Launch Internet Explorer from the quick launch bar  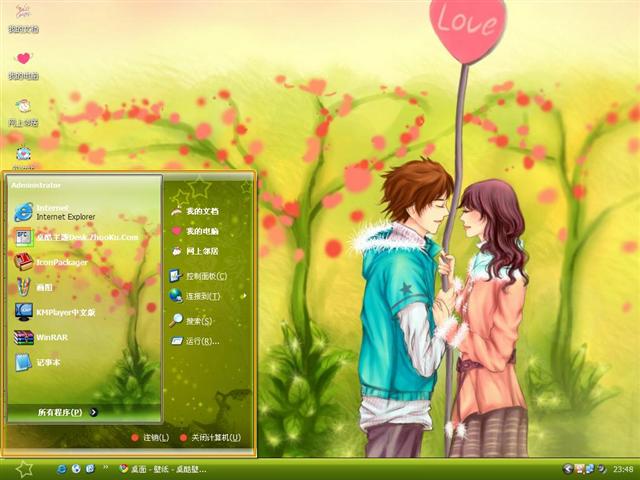62,469
